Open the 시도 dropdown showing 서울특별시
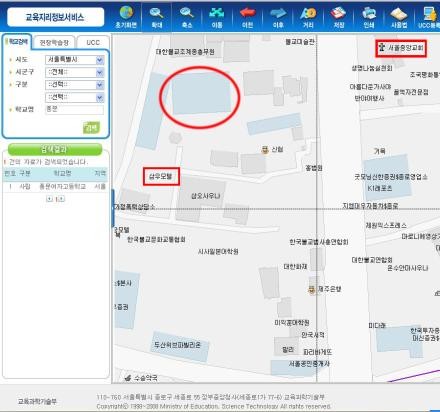This screenshot has width=440, height=412. coord(74,60)
